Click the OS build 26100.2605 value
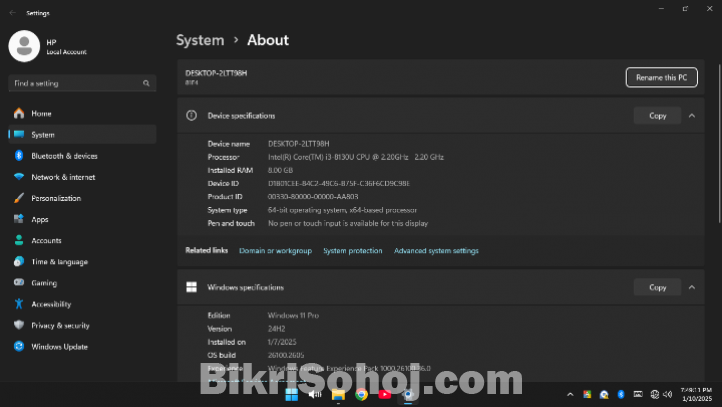722x407 pixels. click(286, 355)
